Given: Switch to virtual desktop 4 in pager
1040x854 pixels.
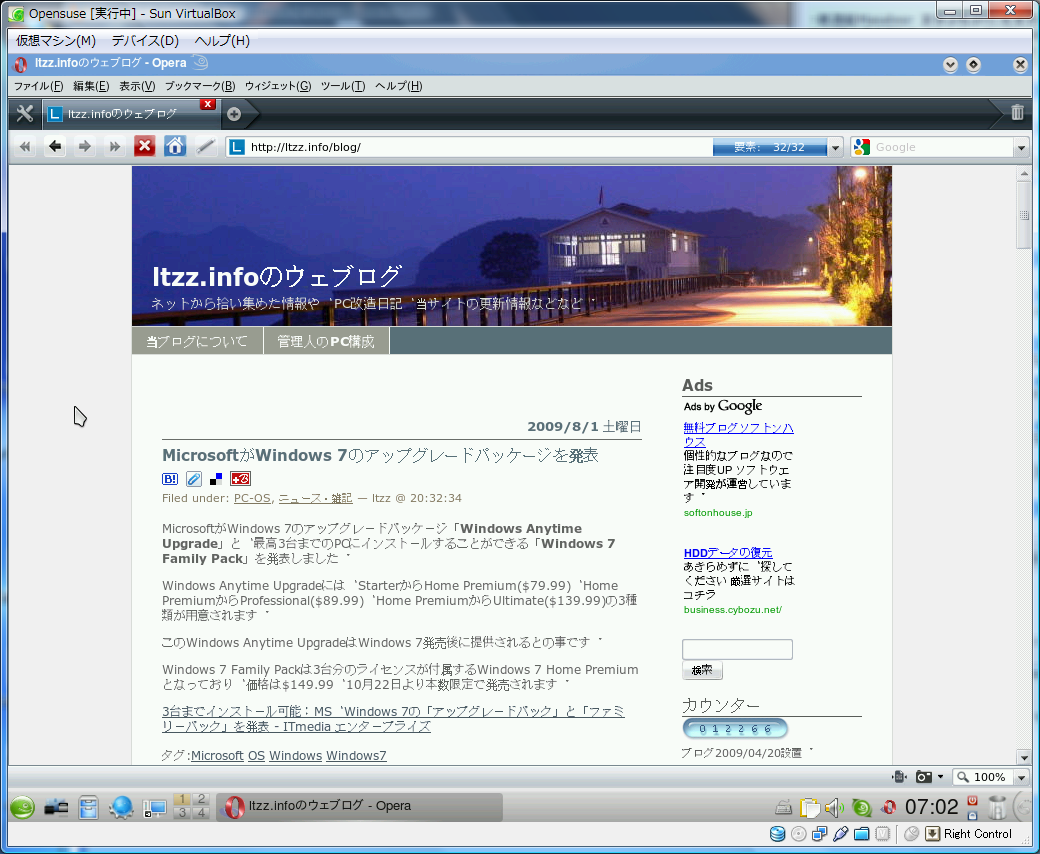Looking at the screenshot, I should 201,813.
